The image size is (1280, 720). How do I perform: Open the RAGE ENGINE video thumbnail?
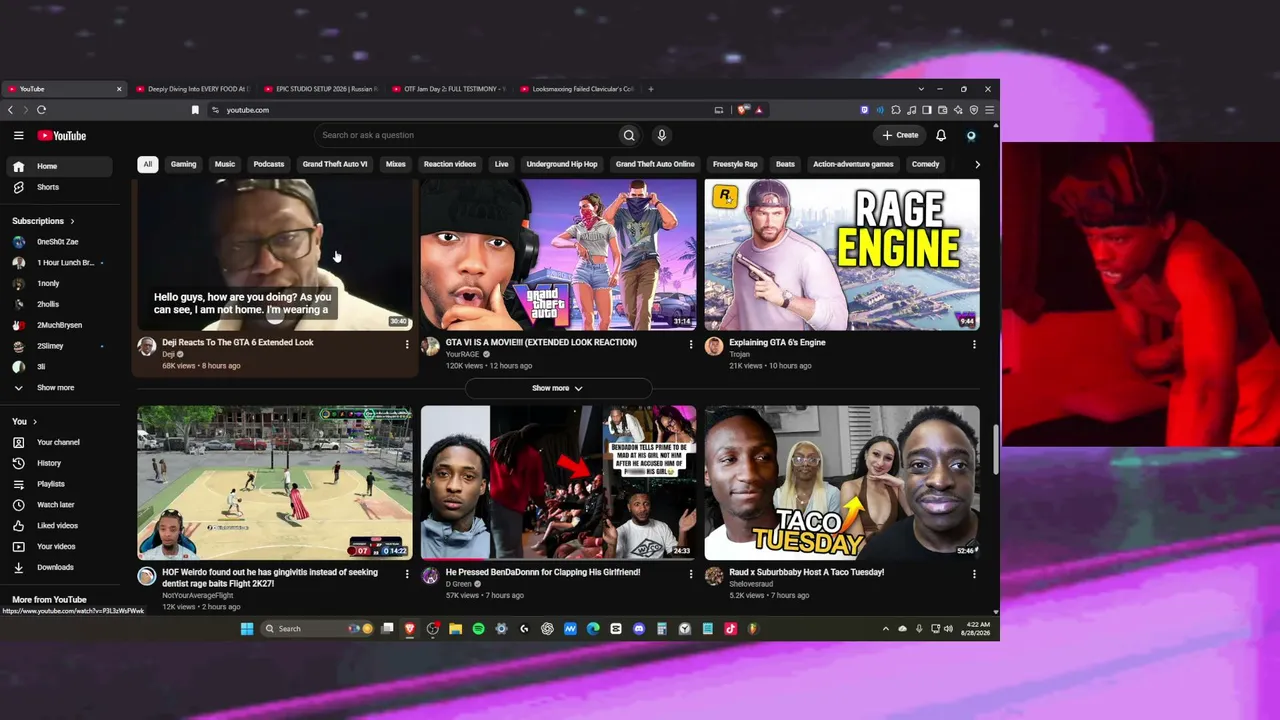coord(842,254)
